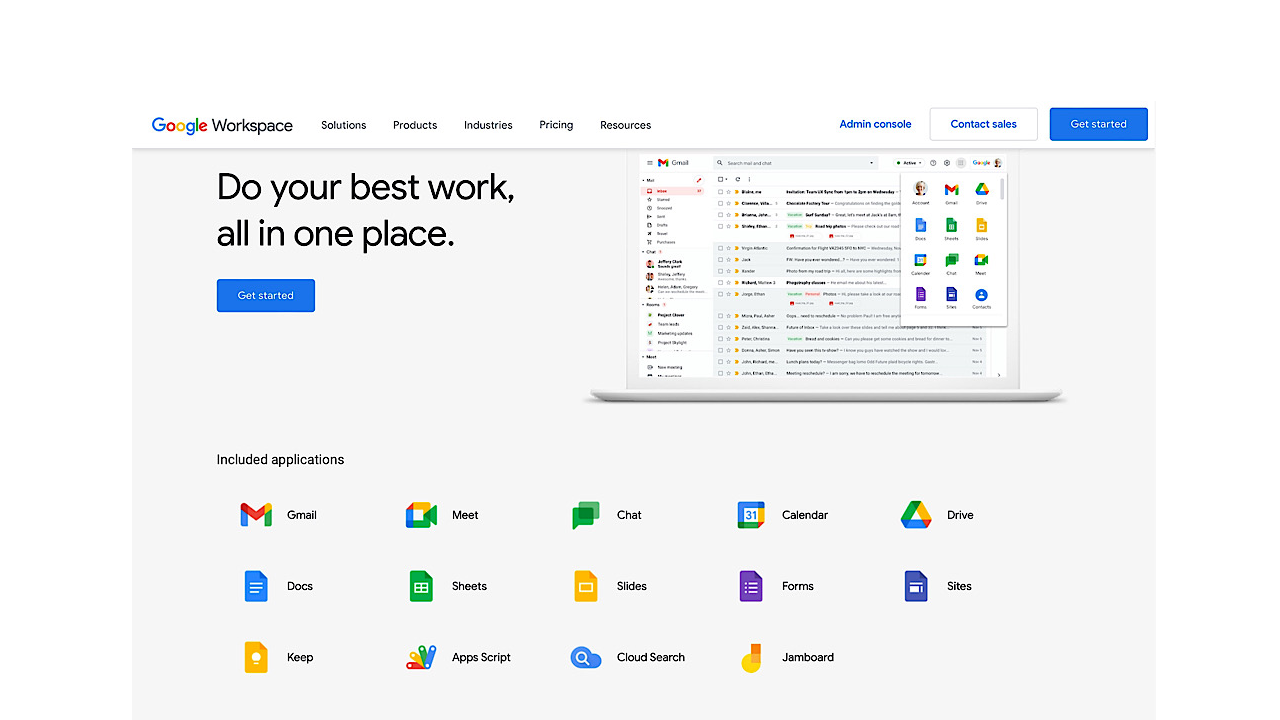Tick the checkbox for the Blaine email row
1280x720 pixels.
(720, 191)
